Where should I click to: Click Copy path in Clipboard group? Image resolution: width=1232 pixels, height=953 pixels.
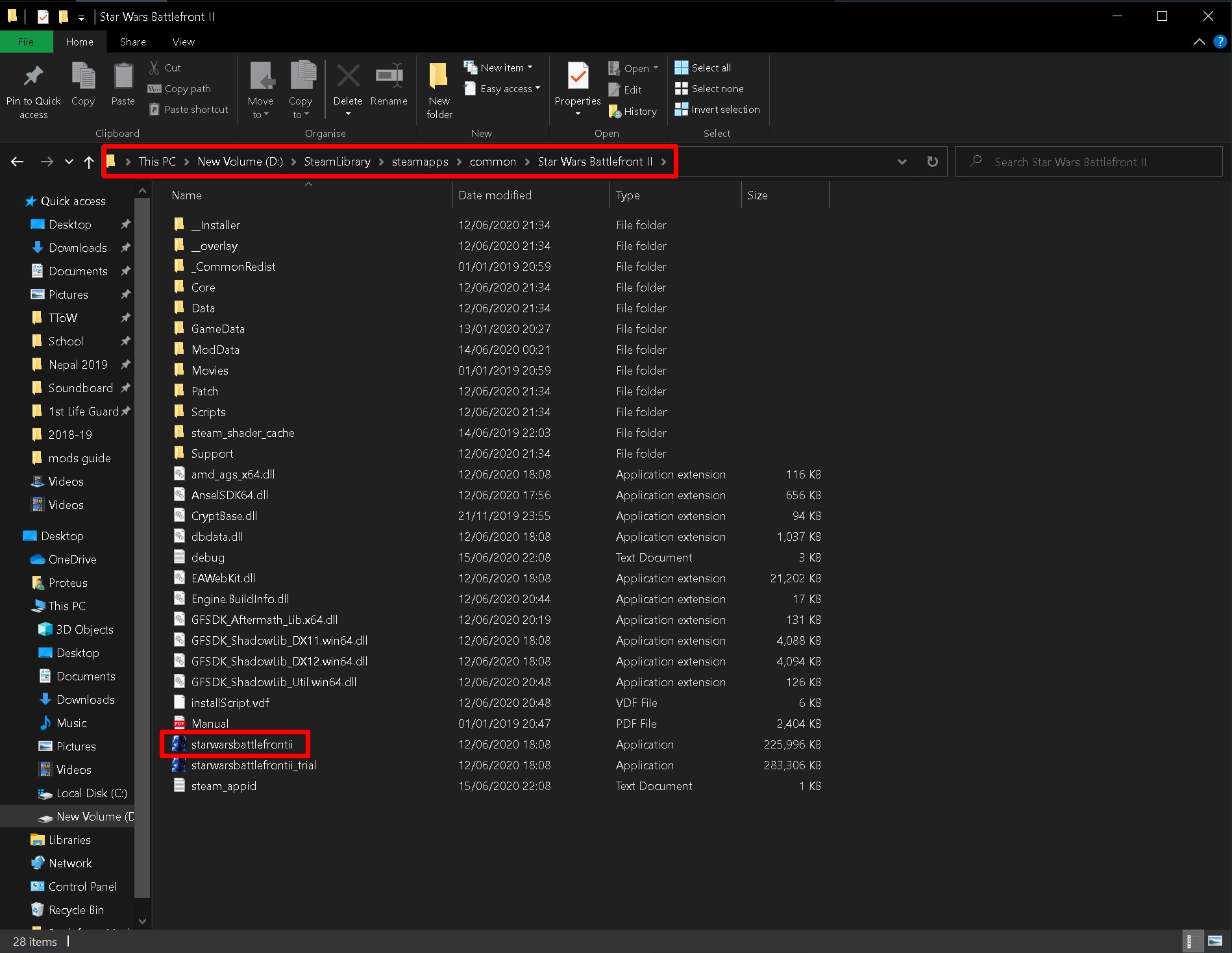point(180,88)
